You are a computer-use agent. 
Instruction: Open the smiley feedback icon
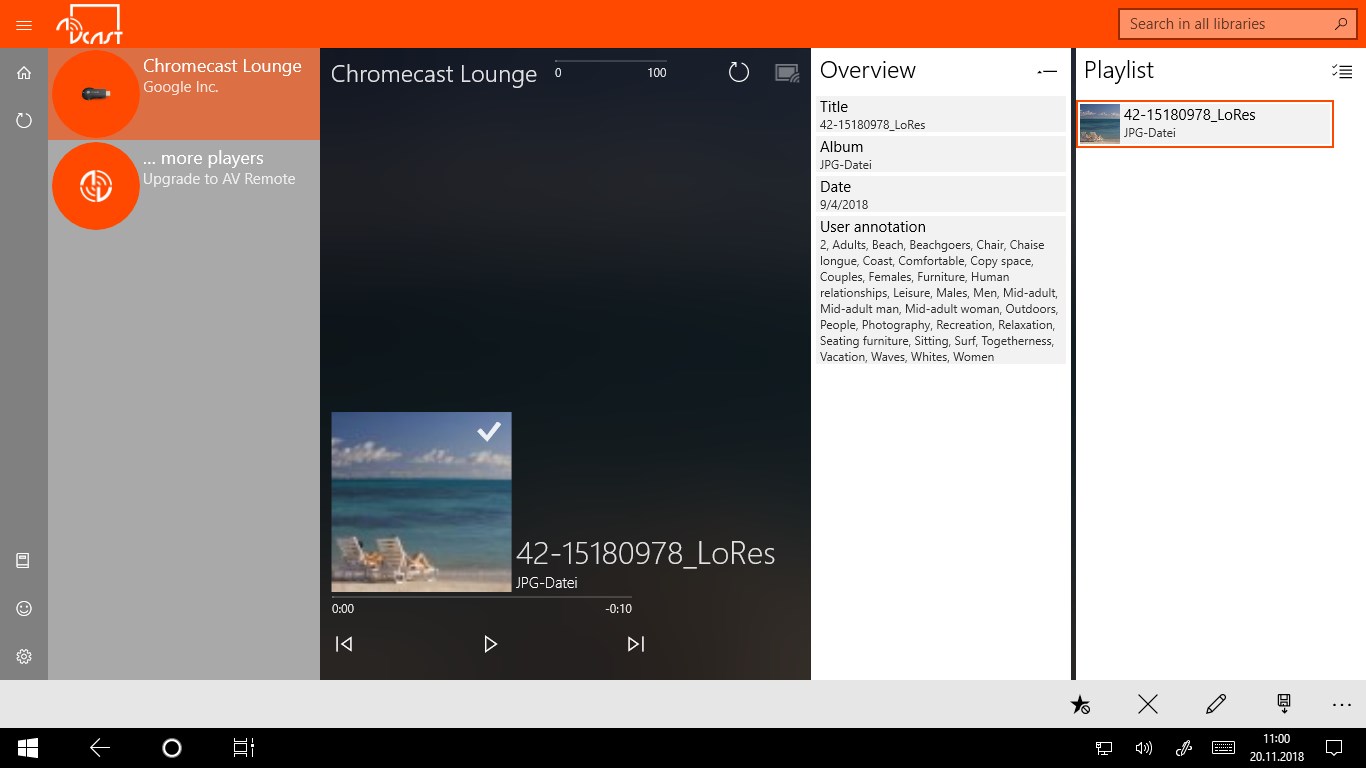pos(24,608)
